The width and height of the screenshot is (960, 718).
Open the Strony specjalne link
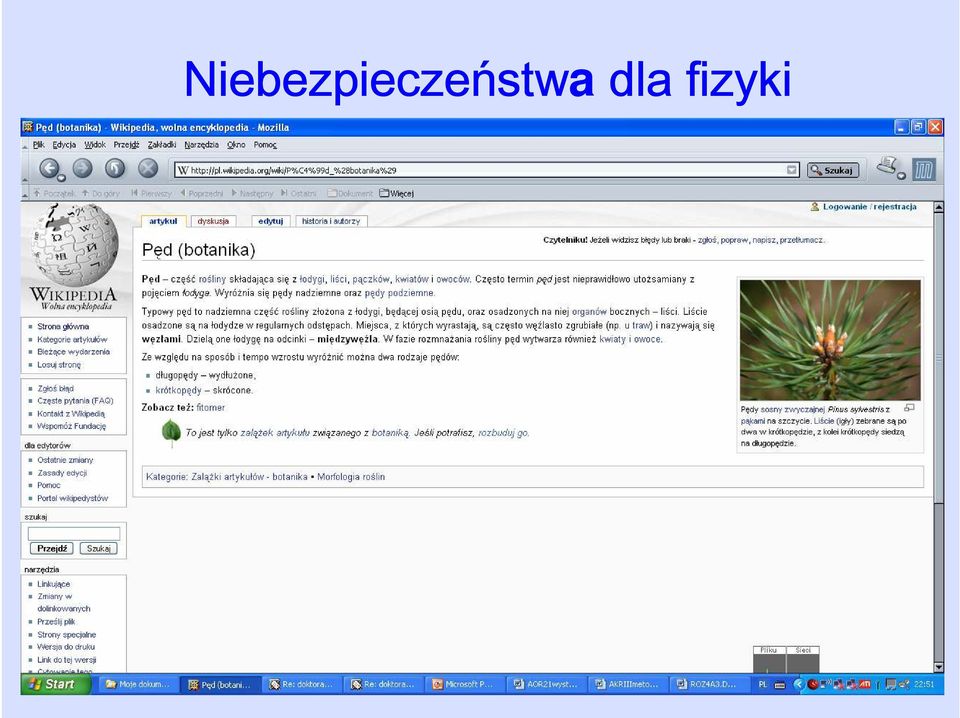pyautogui.click(x=67, y=634)
